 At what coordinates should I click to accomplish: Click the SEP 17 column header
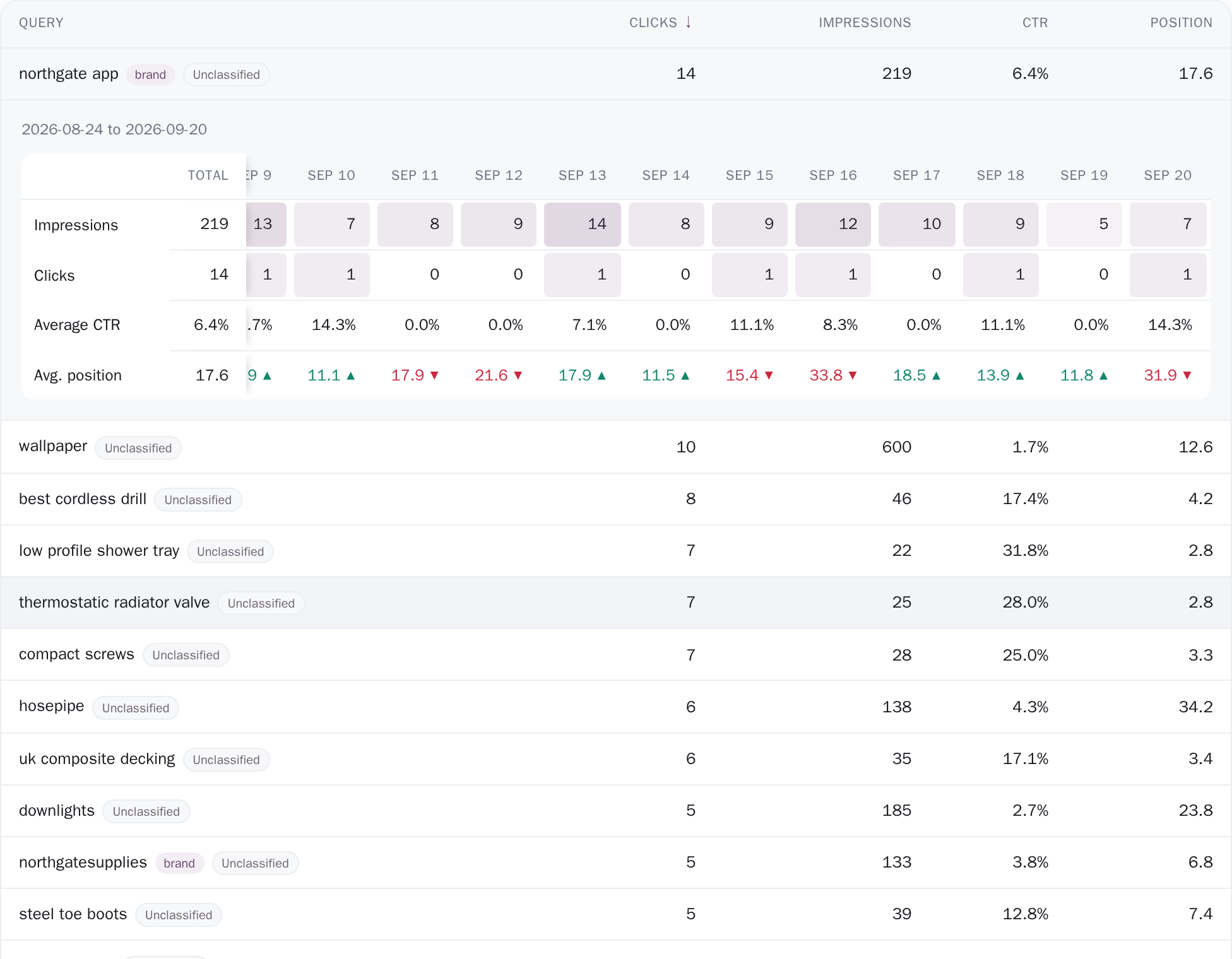coord(916,175)
